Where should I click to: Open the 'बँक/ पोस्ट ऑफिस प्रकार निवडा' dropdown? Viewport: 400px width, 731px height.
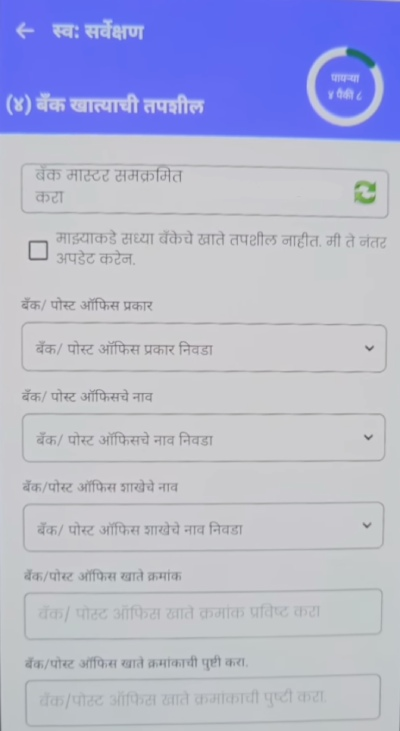(x=204, y=348)
